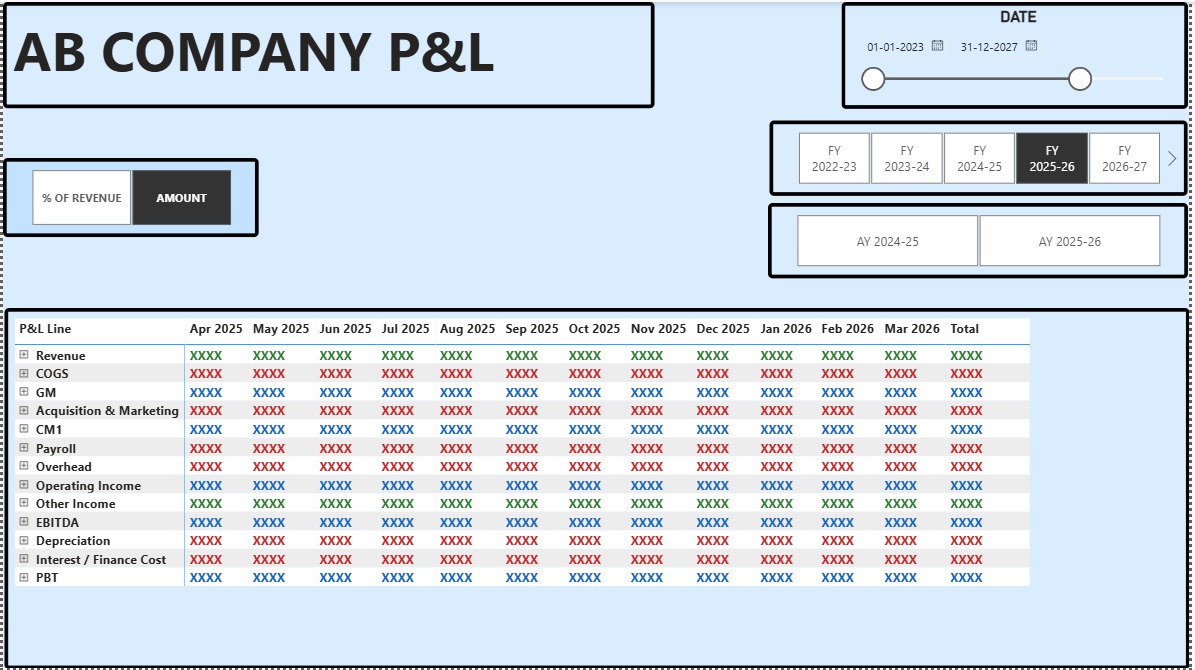Expand the COGS row

tap(24, 373)
